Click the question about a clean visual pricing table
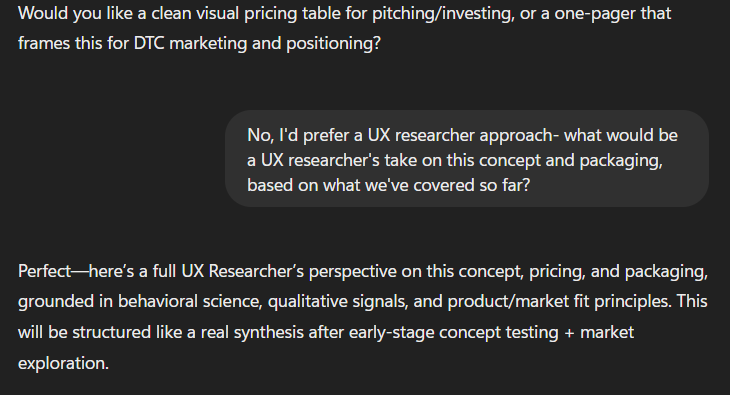The height and width of the screenshot is (395, 730). point(345,28)
